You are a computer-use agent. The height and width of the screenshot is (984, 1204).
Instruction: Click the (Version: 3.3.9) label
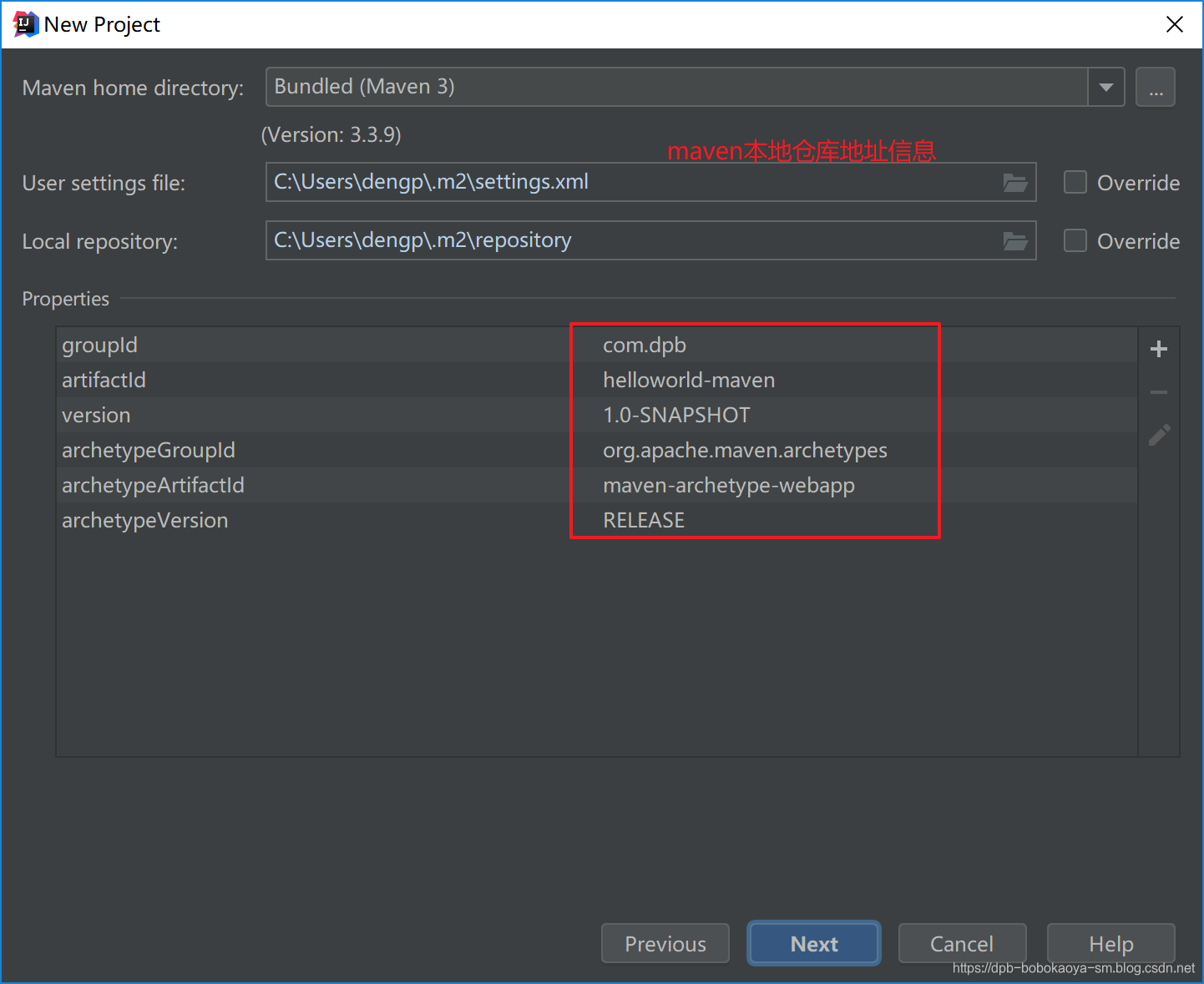331,135
